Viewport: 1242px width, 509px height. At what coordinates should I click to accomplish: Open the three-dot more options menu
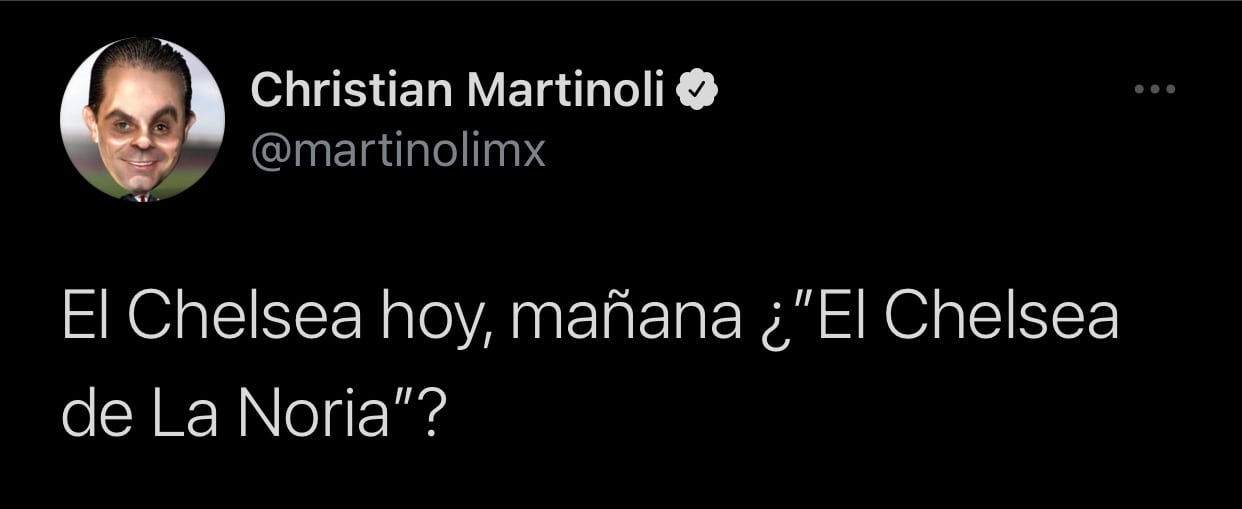tap(1155, 89)
